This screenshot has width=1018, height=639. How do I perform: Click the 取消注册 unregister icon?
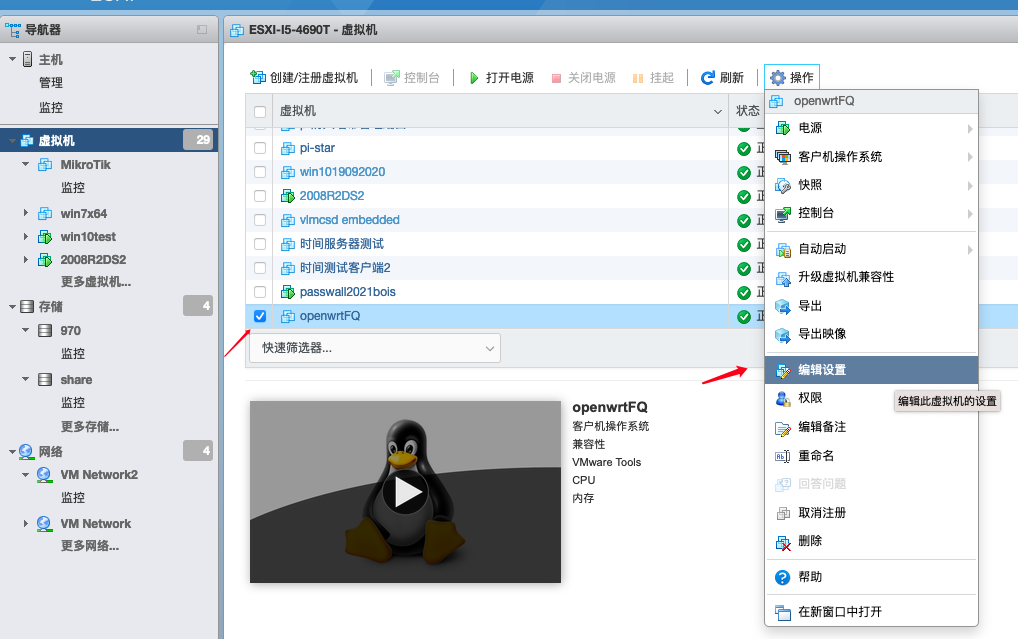[x=783, y=514]
